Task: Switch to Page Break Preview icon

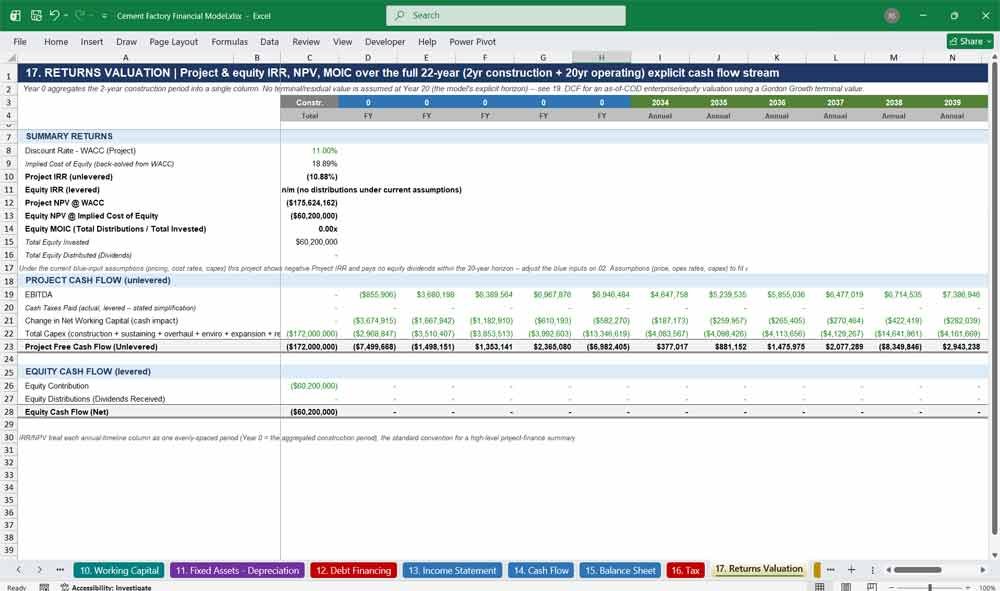Action: click(x=872, y=587)
